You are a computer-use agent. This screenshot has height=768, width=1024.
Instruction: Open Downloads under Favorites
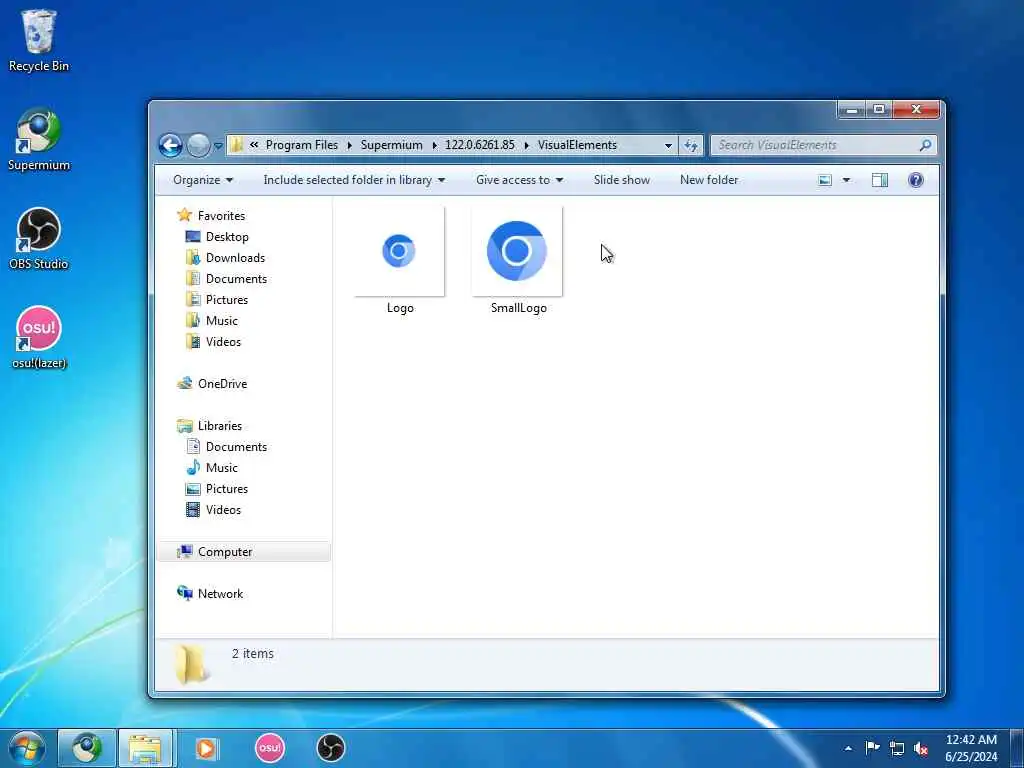[x=226, y=257]
